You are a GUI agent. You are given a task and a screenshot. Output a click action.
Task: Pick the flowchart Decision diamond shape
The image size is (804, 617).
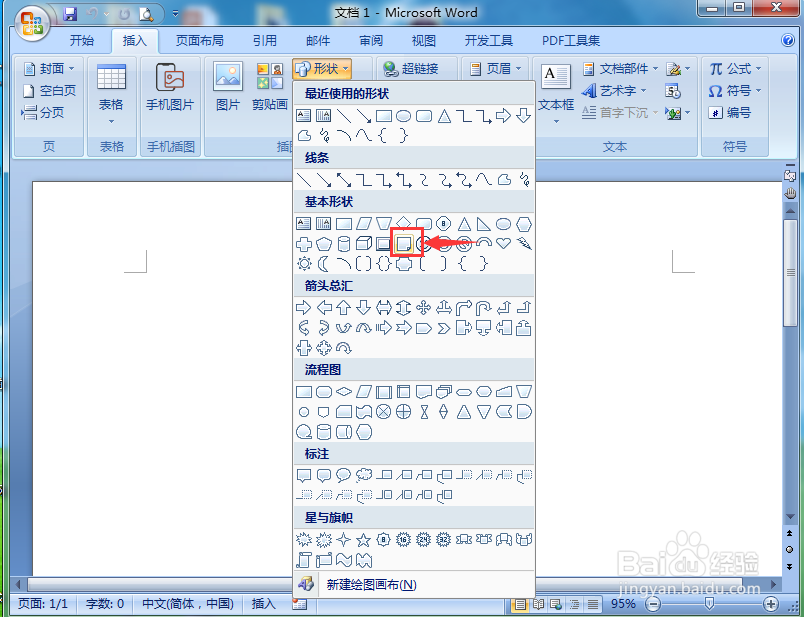(344, 392)
